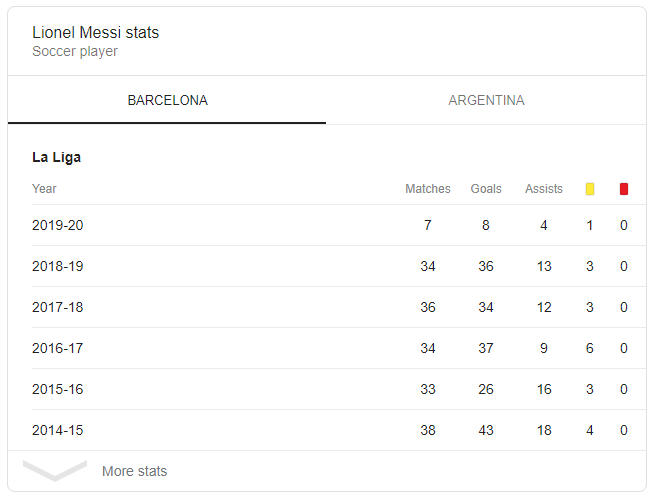Click the Matches column header

click(427, 189)
